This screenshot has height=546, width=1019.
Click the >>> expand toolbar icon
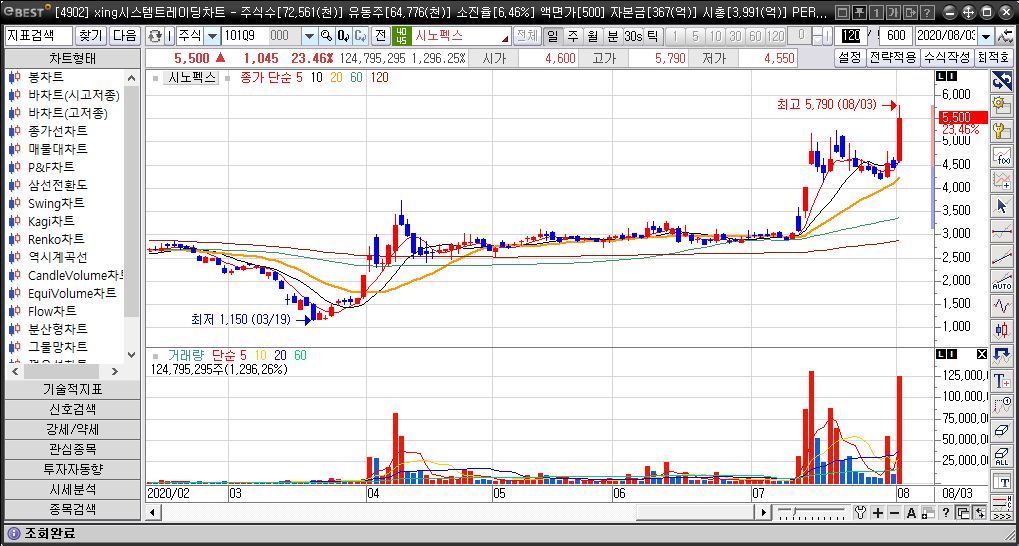point(1001,517)
